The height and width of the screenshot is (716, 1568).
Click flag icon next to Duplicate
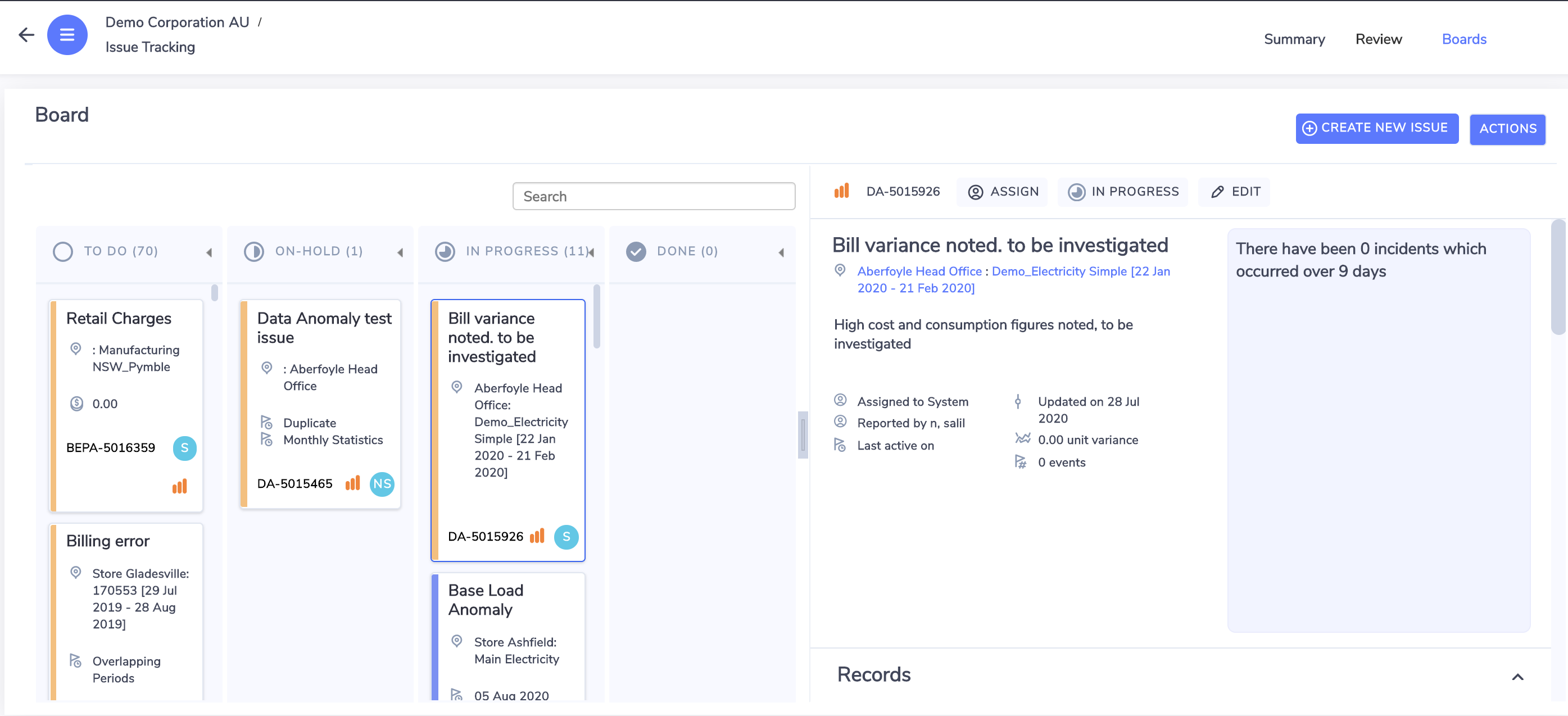266,422
